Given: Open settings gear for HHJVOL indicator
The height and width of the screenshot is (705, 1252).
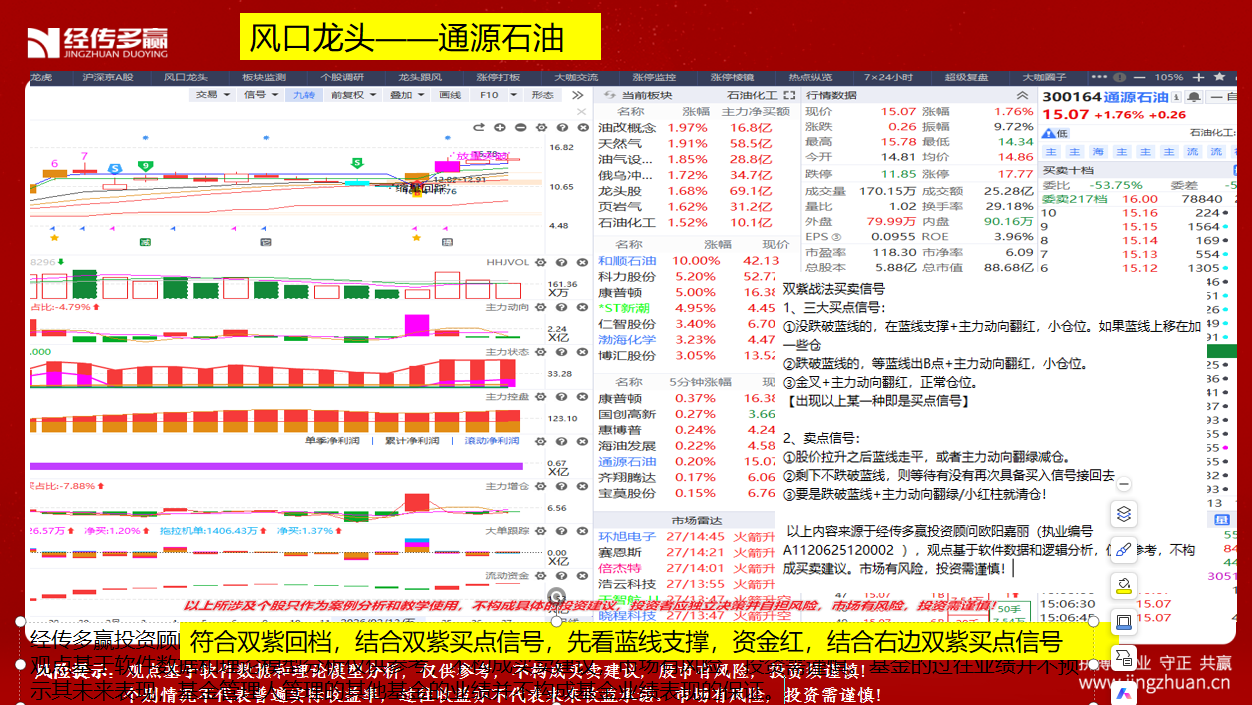Looking at the screenshot, I should pos(541,261).
